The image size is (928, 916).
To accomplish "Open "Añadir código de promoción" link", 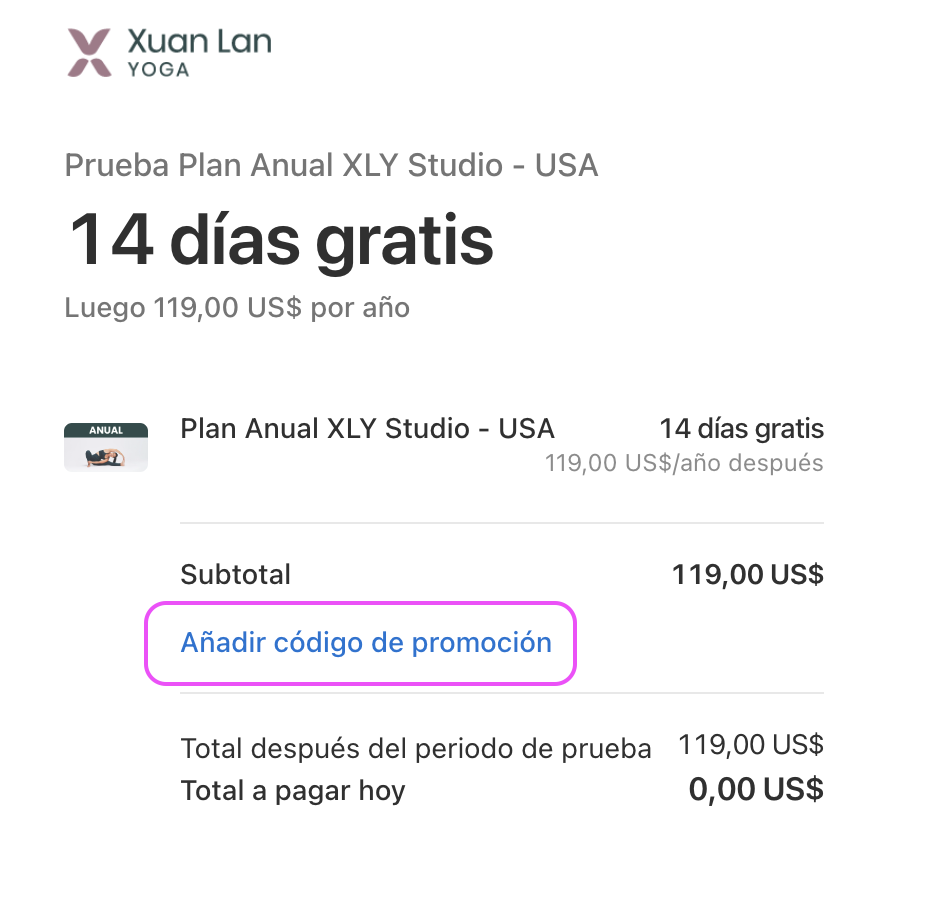I will click(365, 642).
